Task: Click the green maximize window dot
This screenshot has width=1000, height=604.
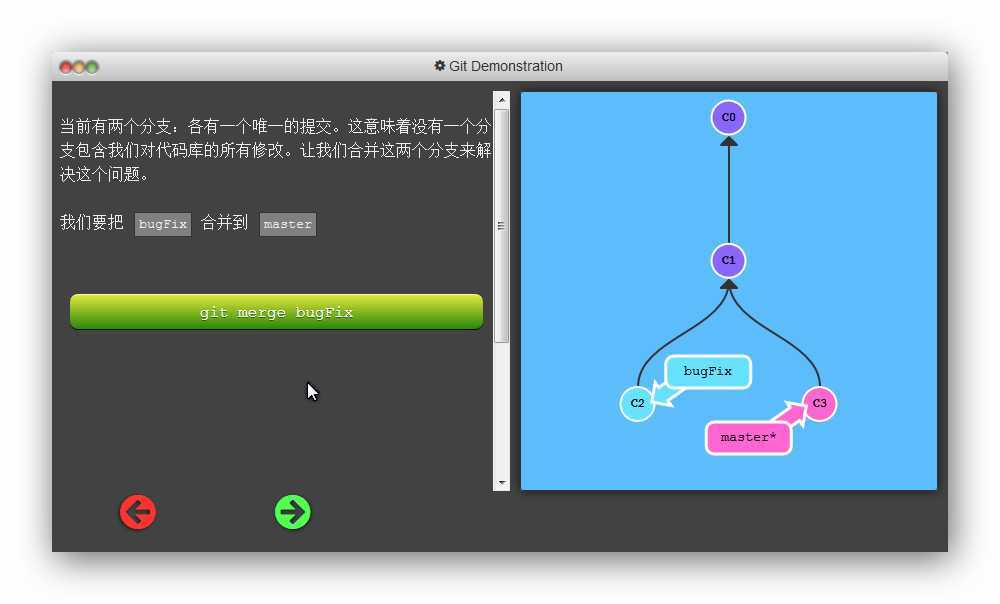Action: [92, 67]
